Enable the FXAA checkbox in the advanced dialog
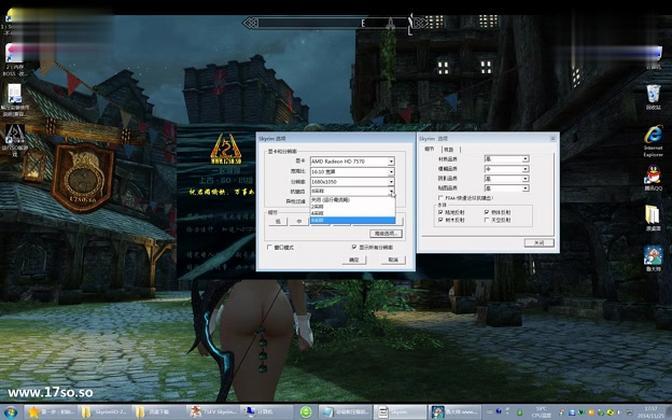The height and width of the screenshot is (420, 672). (440, 198)
